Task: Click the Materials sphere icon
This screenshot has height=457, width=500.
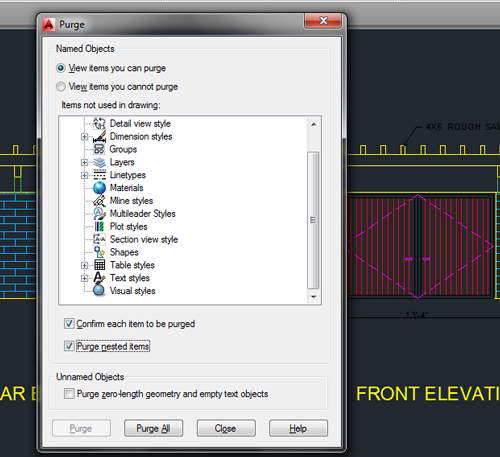Action: pyautogui.click(x=99, y=188)
